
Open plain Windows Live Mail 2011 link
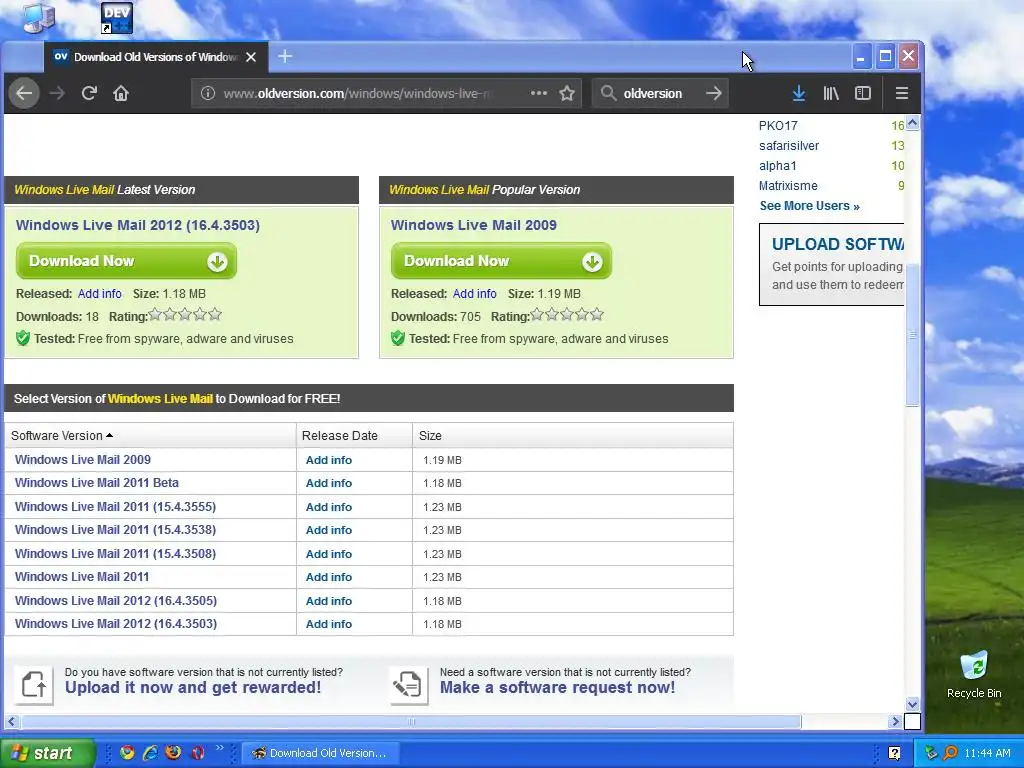coord(82,577)
